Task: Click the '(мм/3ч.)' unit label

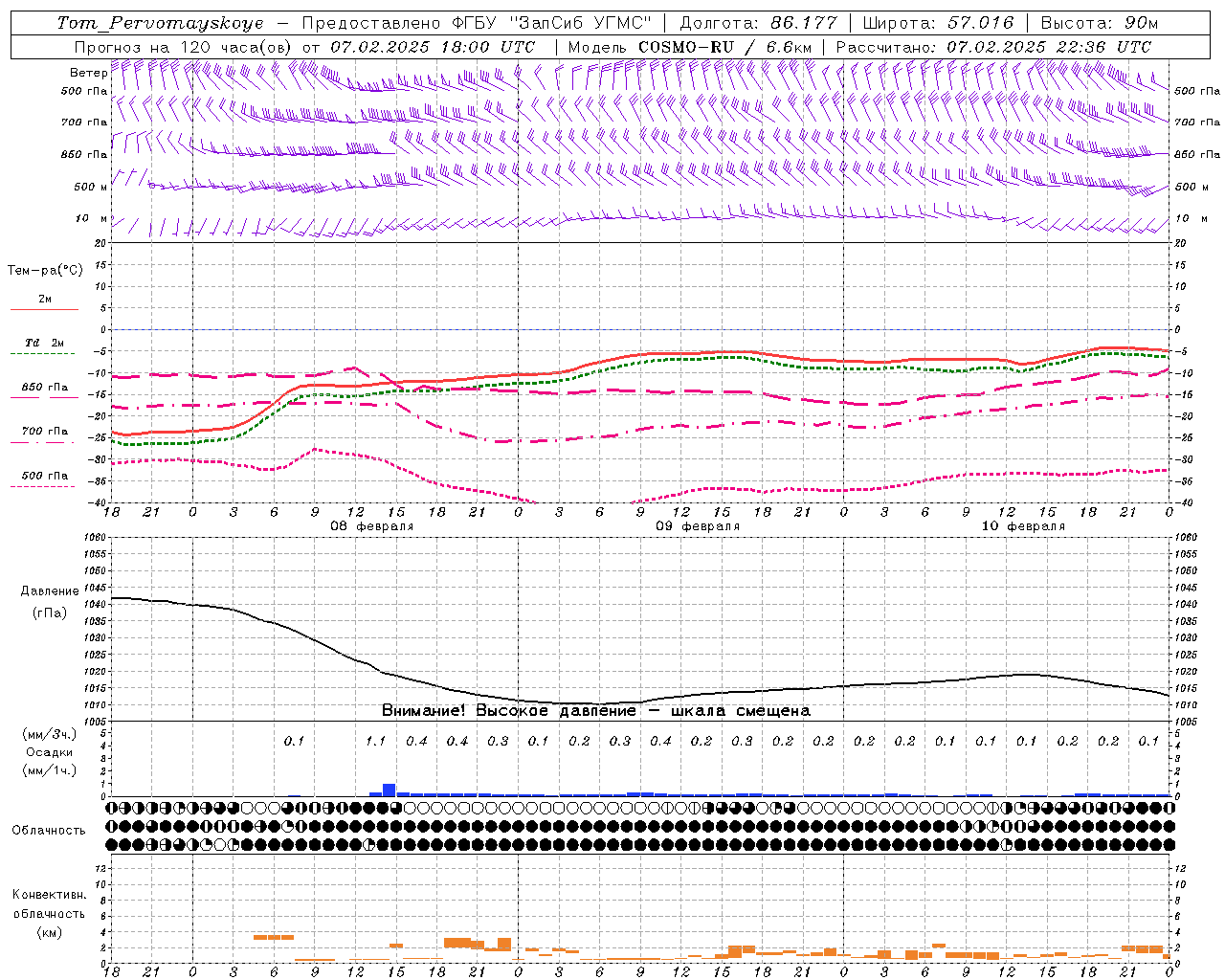Action: coord(49,734)
